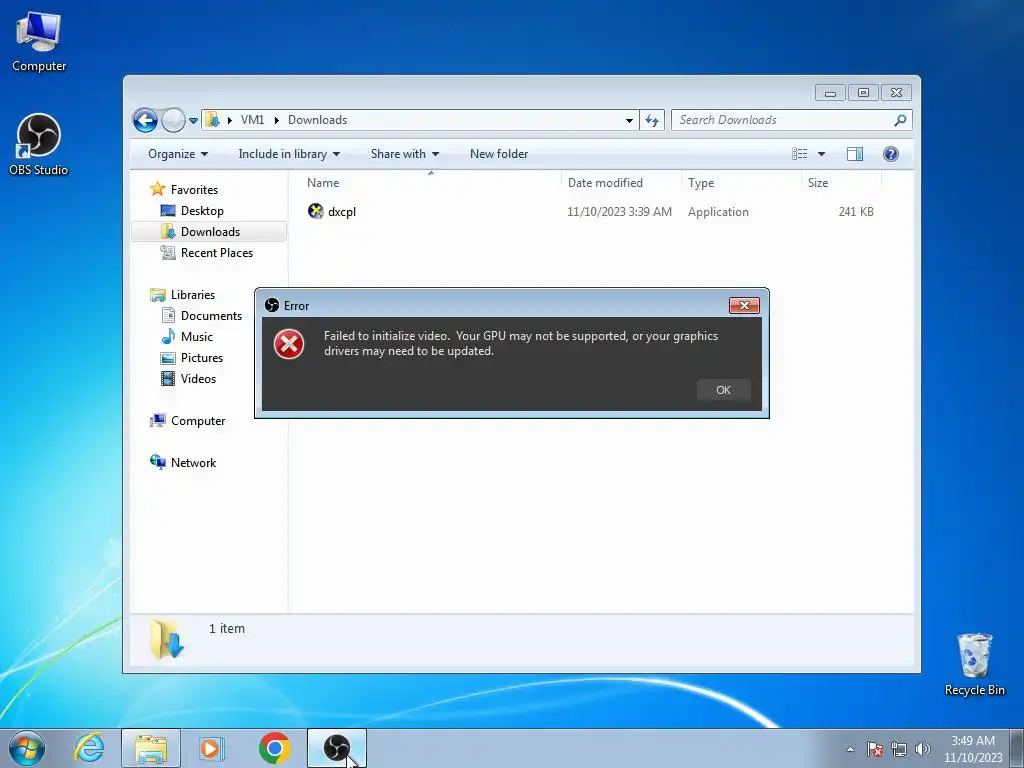Select Favorites in the navigation pane
Screen dimensions: 1024x768
coord(184,190)
